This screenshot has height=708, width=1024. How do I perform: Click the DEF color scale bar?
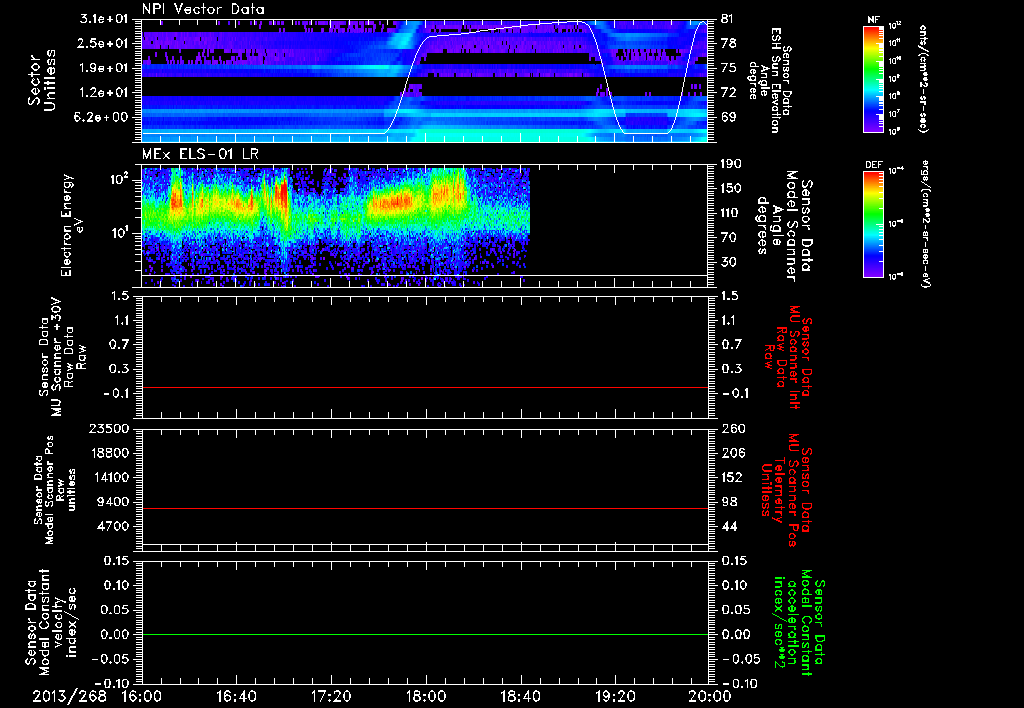pos(873,224)
